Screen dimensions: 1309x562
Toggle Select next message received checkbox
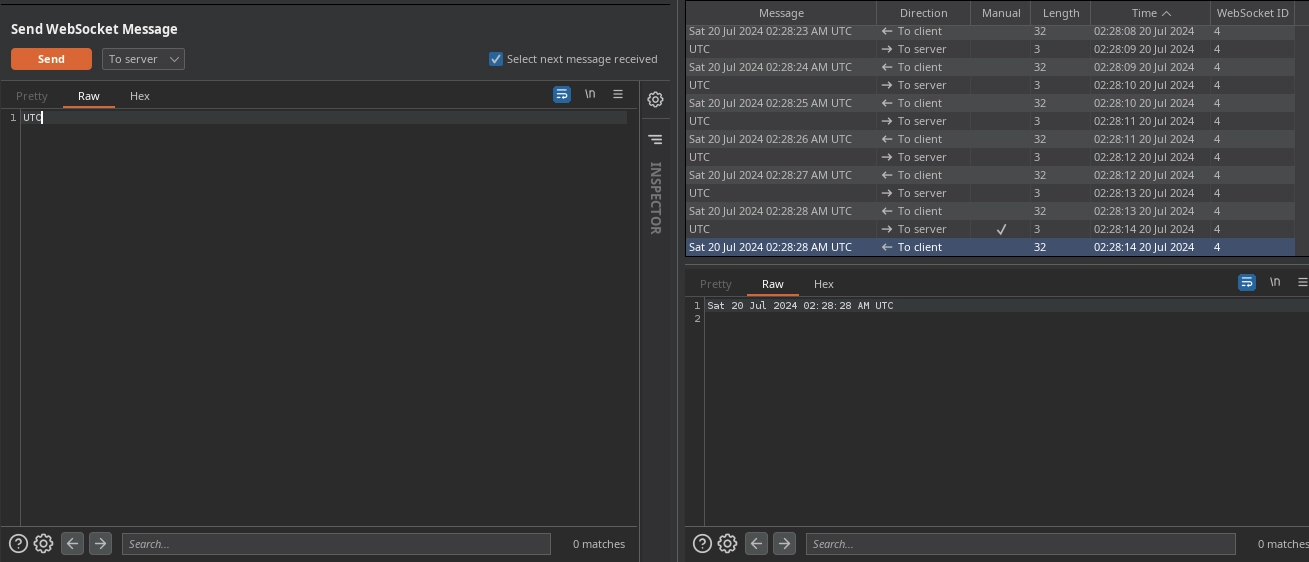(495, 59)
